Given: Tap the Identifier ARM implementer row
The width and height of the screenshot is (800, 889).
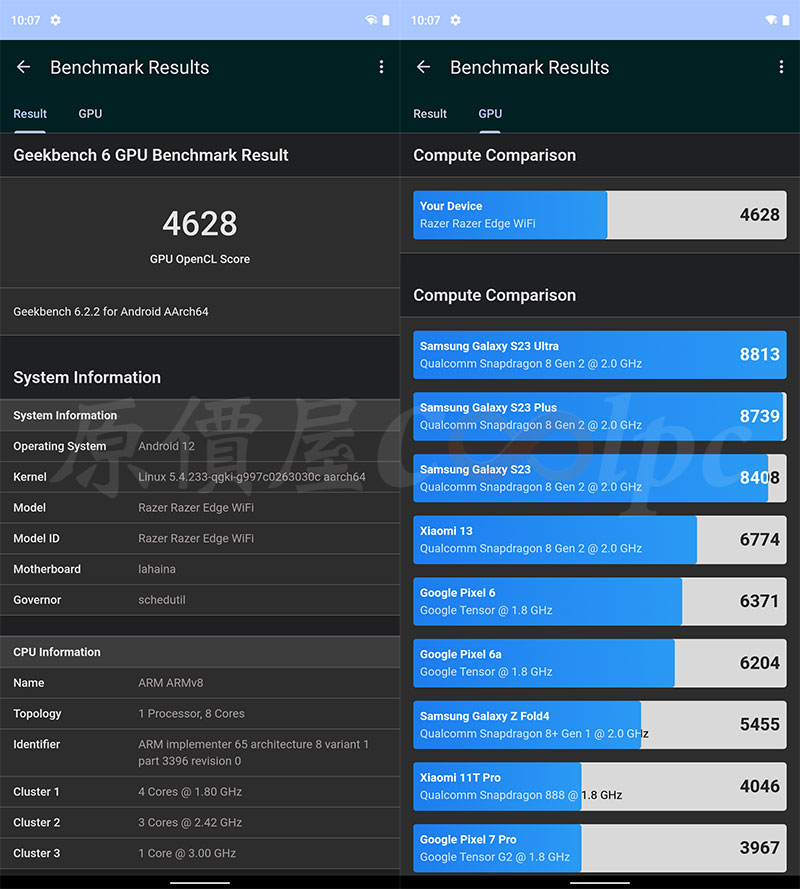Looking at the screenshot, I should (x=200, y=752).
